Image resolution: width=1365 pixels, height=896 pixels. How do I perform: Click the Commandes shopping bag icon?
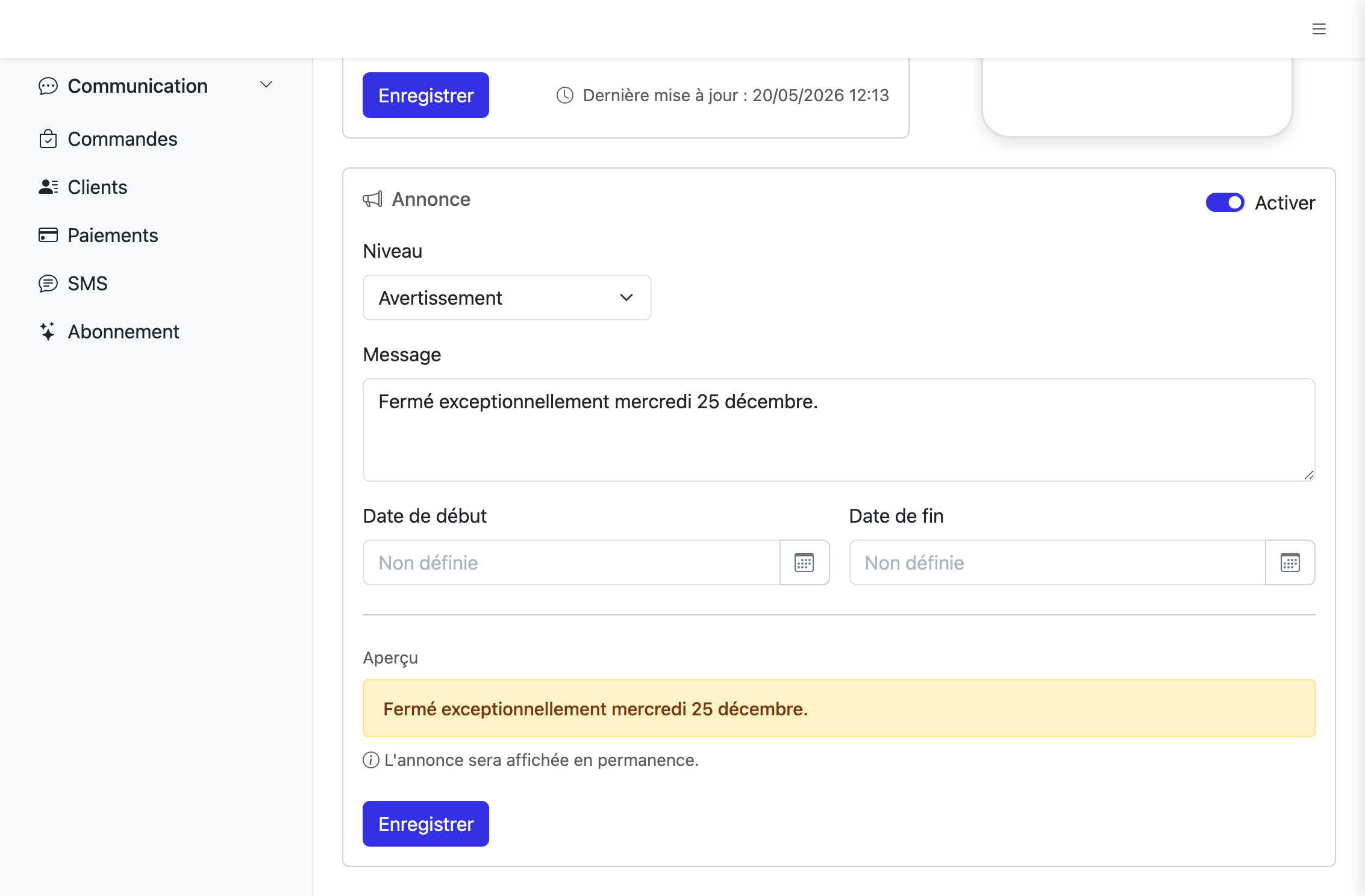point(48,139)
